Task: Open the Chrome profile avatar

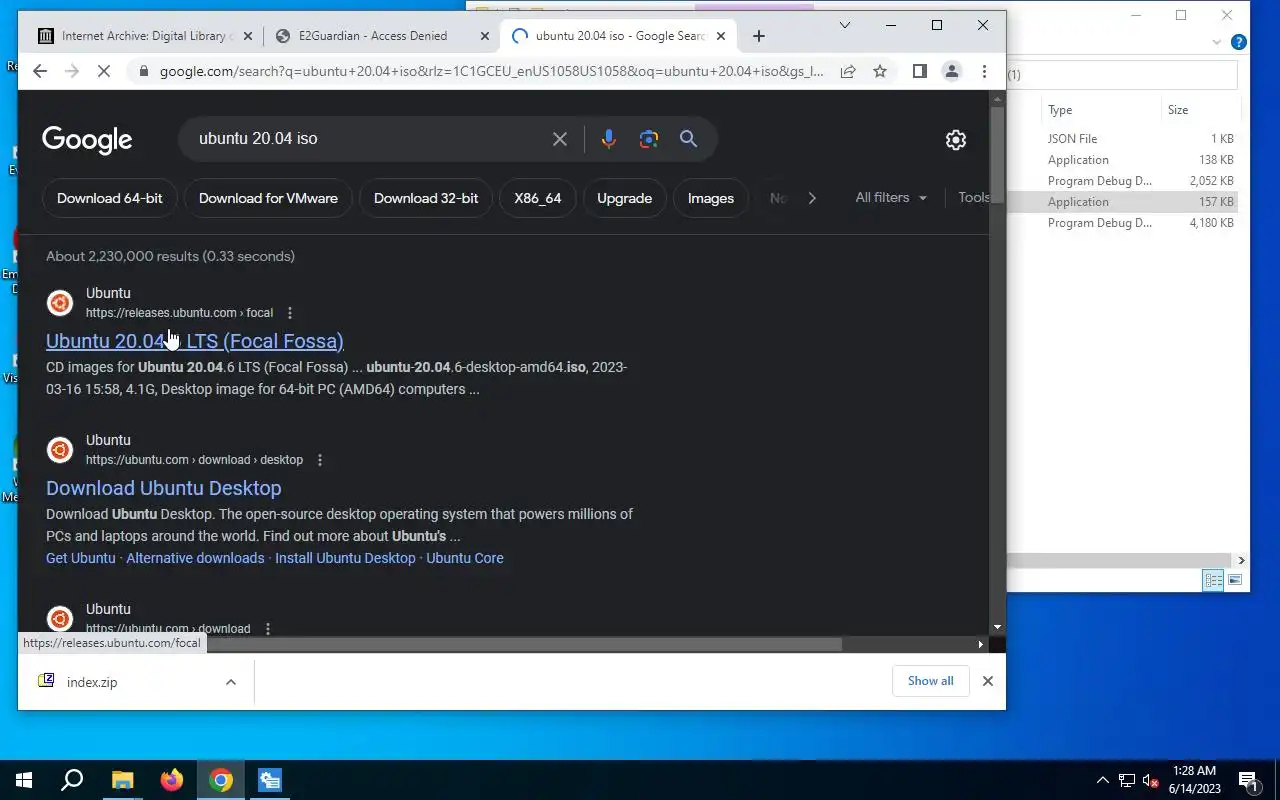Action: click(952, 71)
